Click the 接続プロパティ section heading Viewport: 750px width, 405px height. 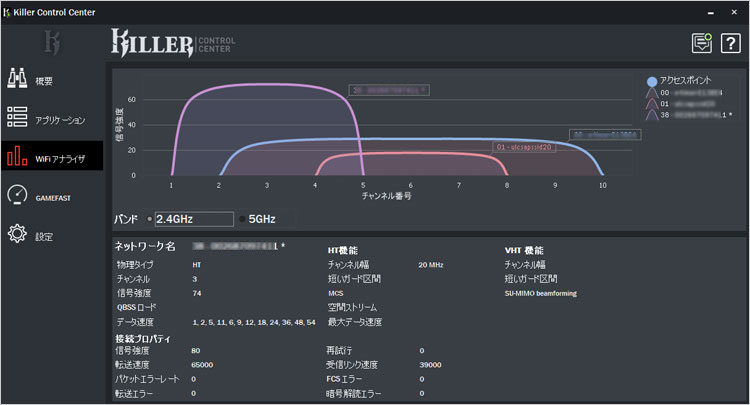click(x=143, y=339)
